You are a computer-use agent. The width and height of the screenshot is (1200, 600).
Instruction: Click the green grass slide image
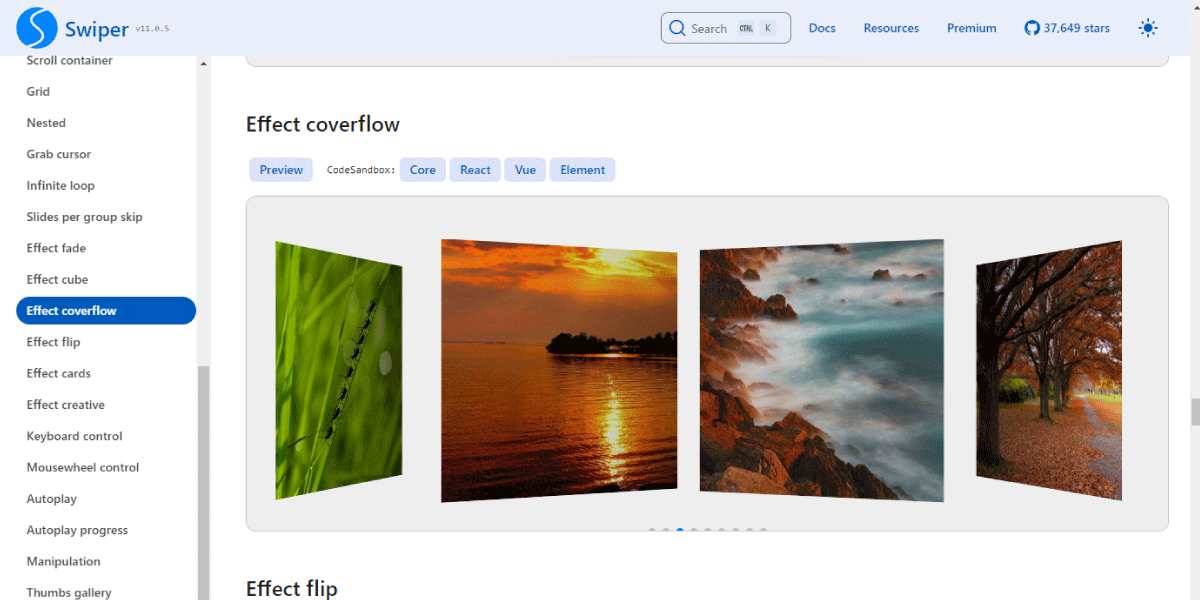[339, 370]
